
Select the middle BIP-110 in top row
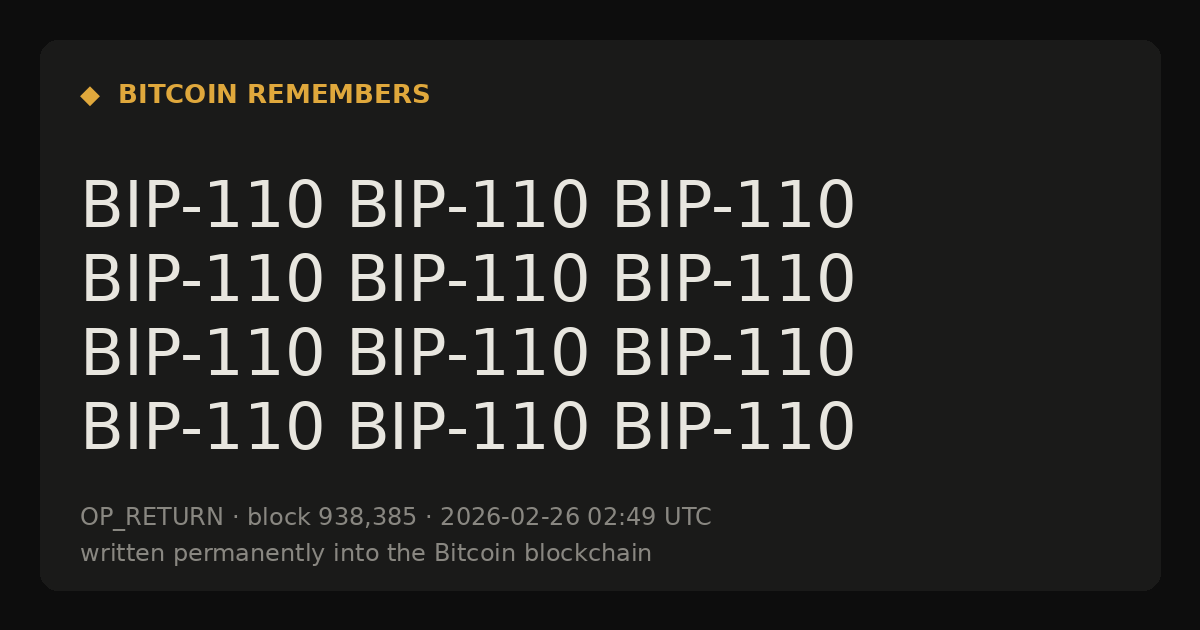(x=467, y=207)
